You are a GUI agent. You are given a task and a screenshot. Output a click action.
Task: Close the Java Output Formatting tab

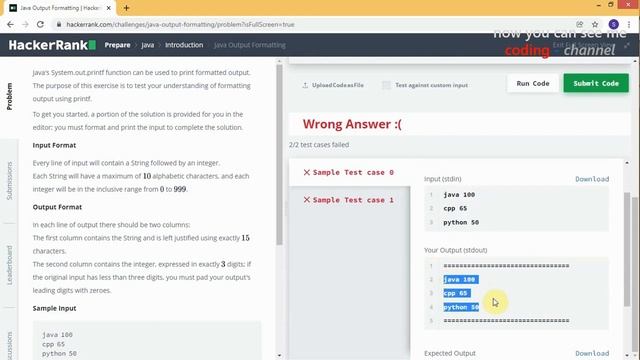pyautogui.click(x=109, y=8)
